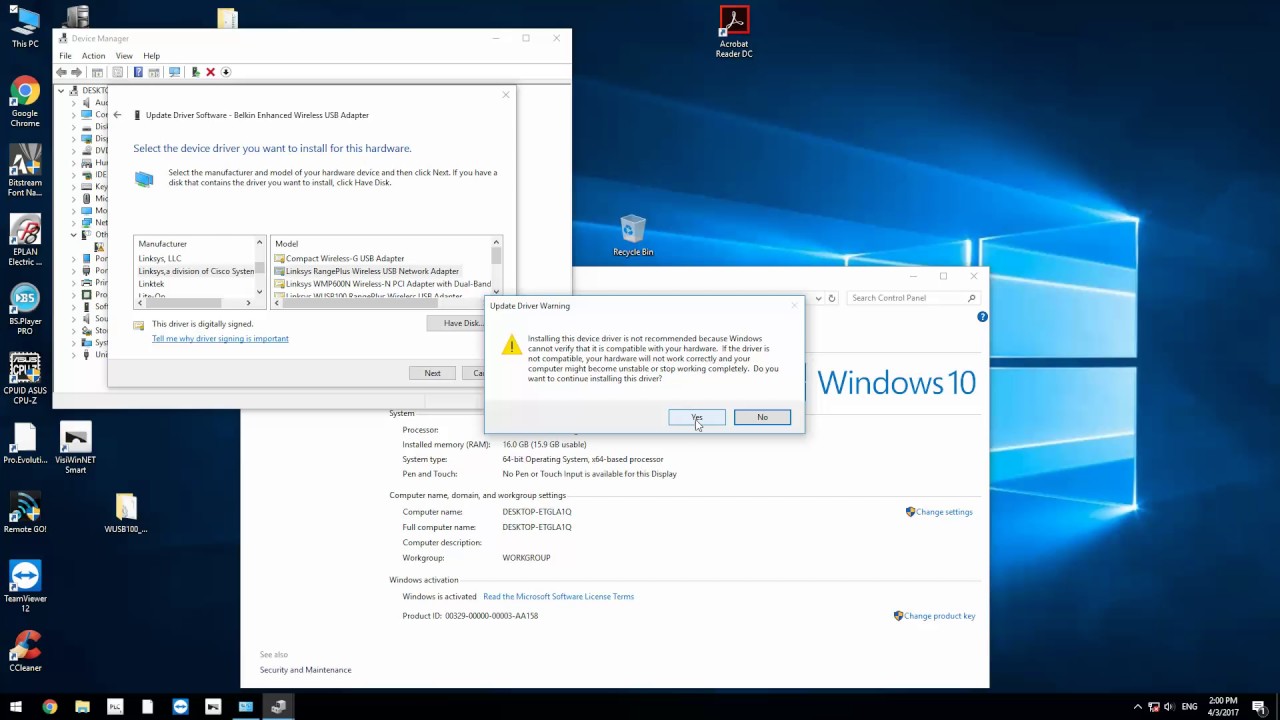Open Acrobat Reader DC desktop icon

click(x=734, y=32)
